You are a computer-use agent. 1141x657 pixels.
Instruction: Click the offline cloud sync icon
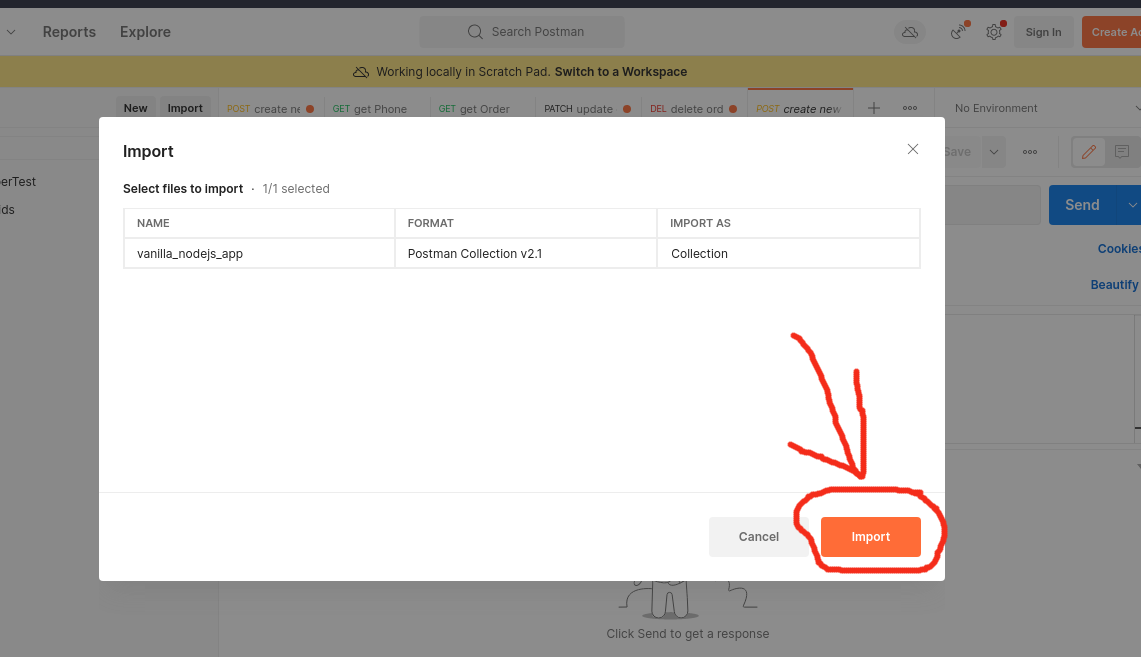coord(910,32)
